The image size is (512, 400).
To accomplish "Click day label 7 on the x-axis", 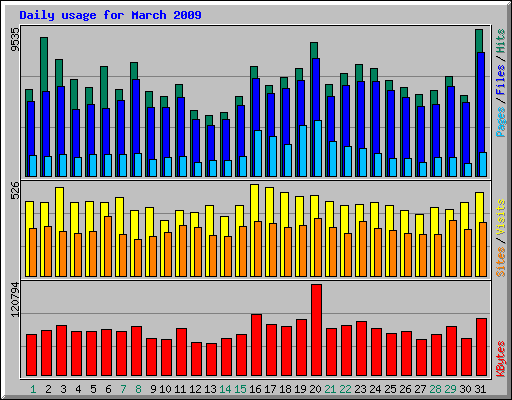I will (x=123, y=389).
